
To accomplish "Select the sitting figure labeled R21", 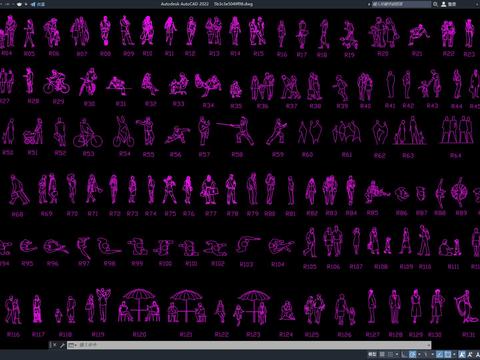I will (419, 34).
